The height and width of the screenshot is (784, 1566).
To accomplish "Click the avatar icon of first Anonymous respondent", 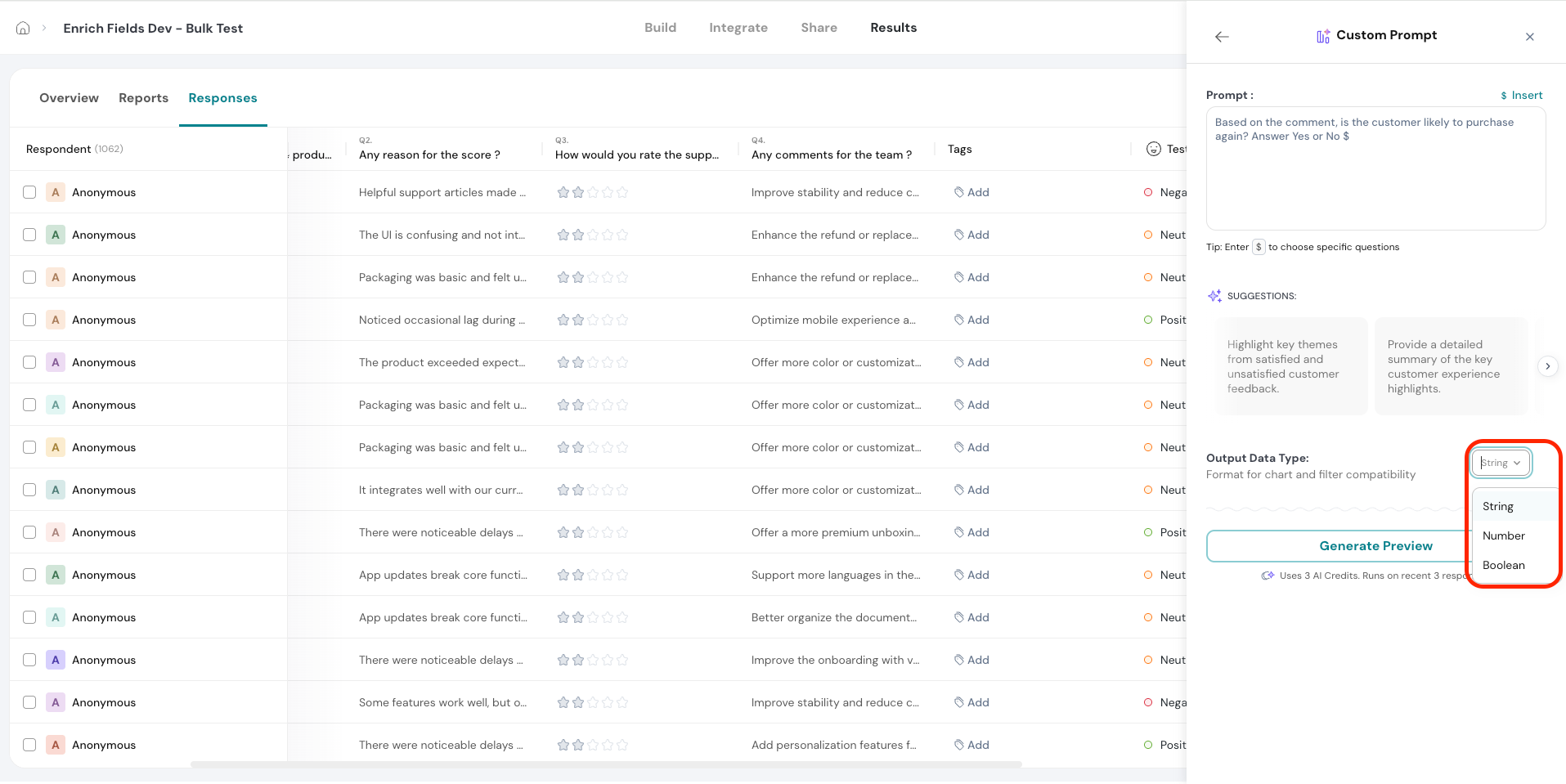I will click(x=56, y=192).
